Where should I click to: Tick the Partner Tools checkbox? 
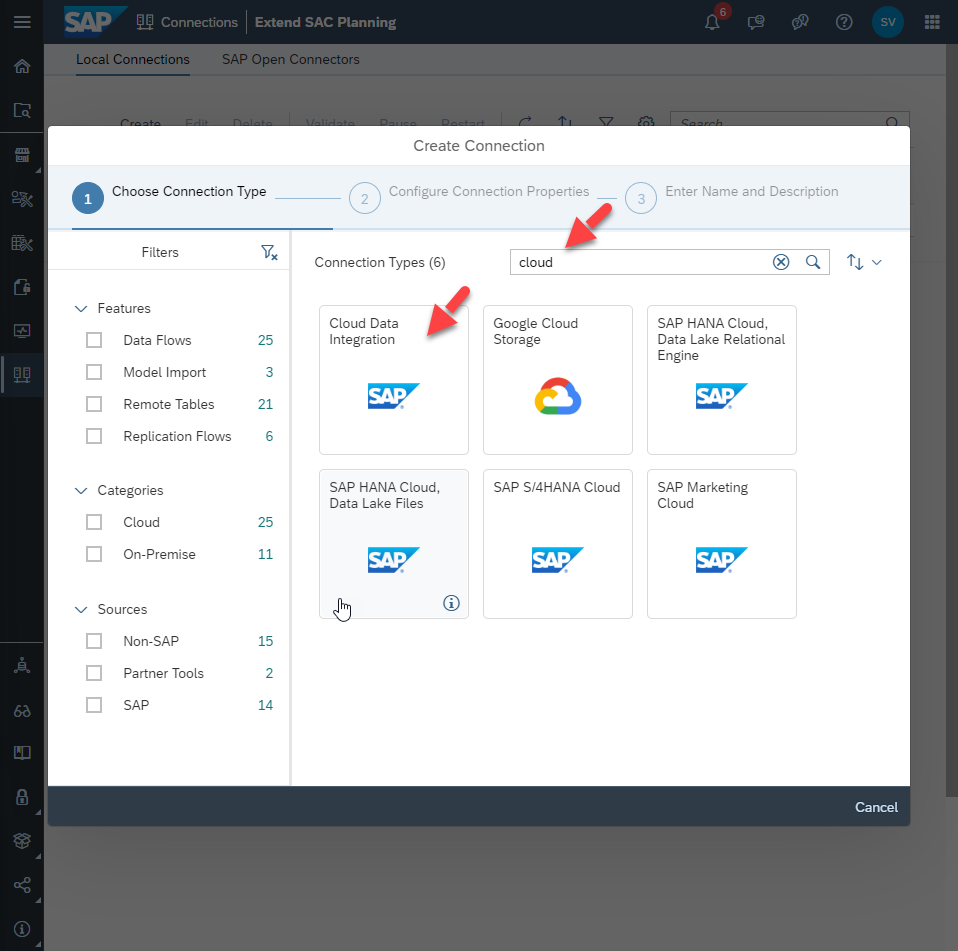(x=94, y=673)
